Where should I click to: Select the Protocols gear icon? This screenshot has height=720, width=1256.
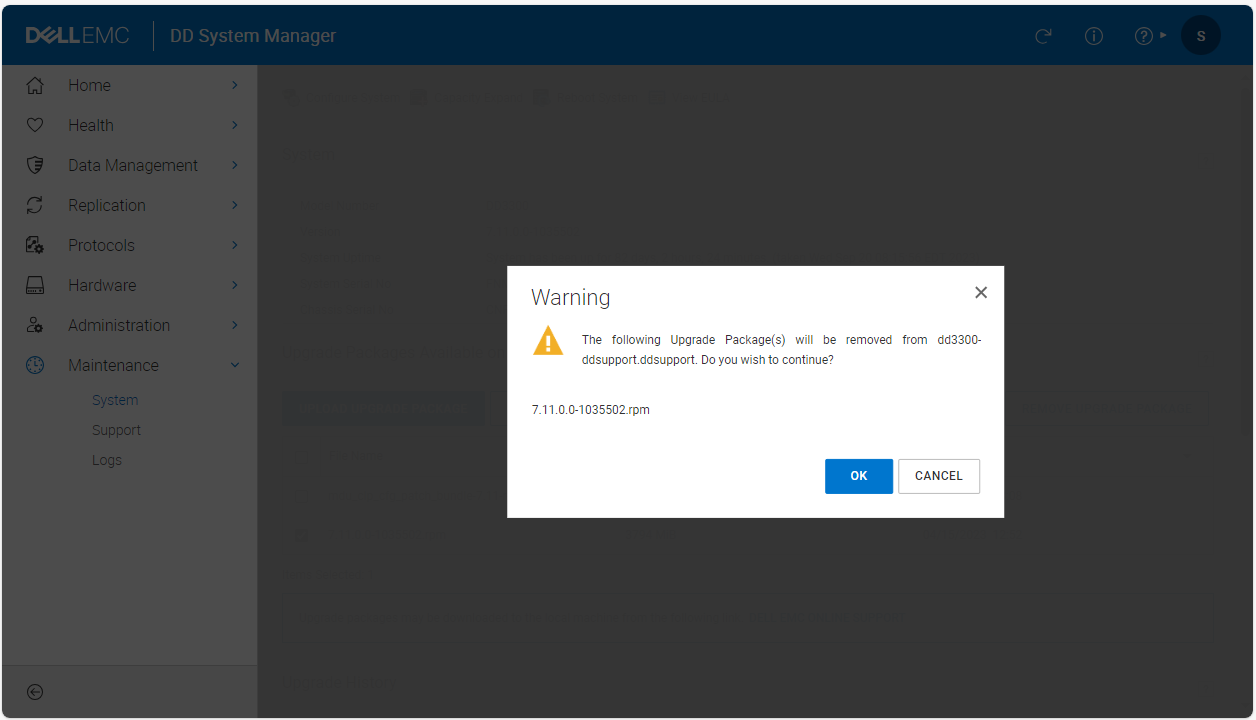[36, 245]
